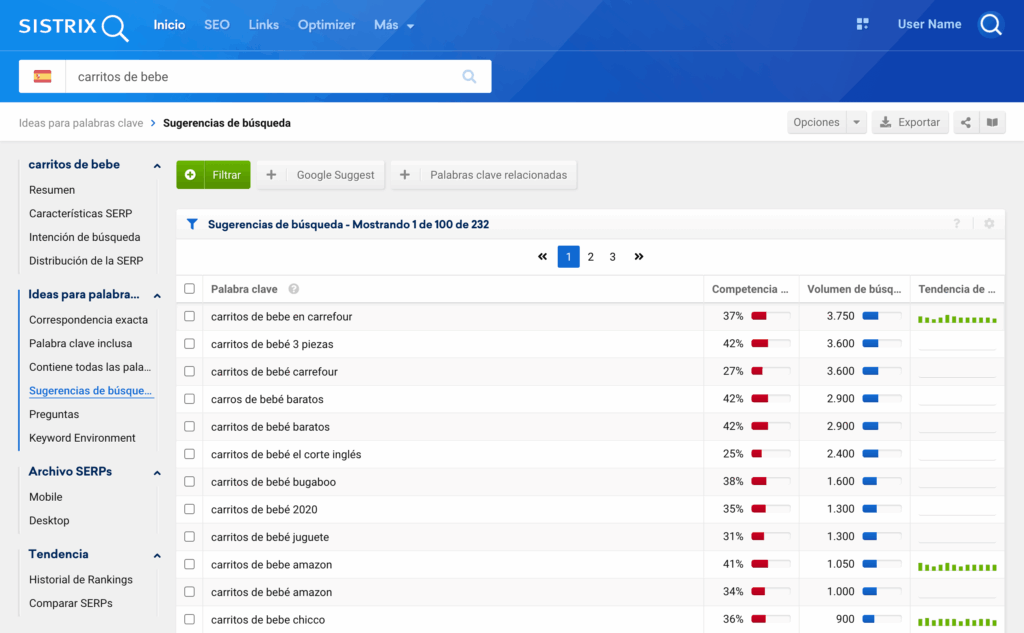The image size is (1024, 633).
Task: Open the Opciones dropdown arrow
Action: 856,122
